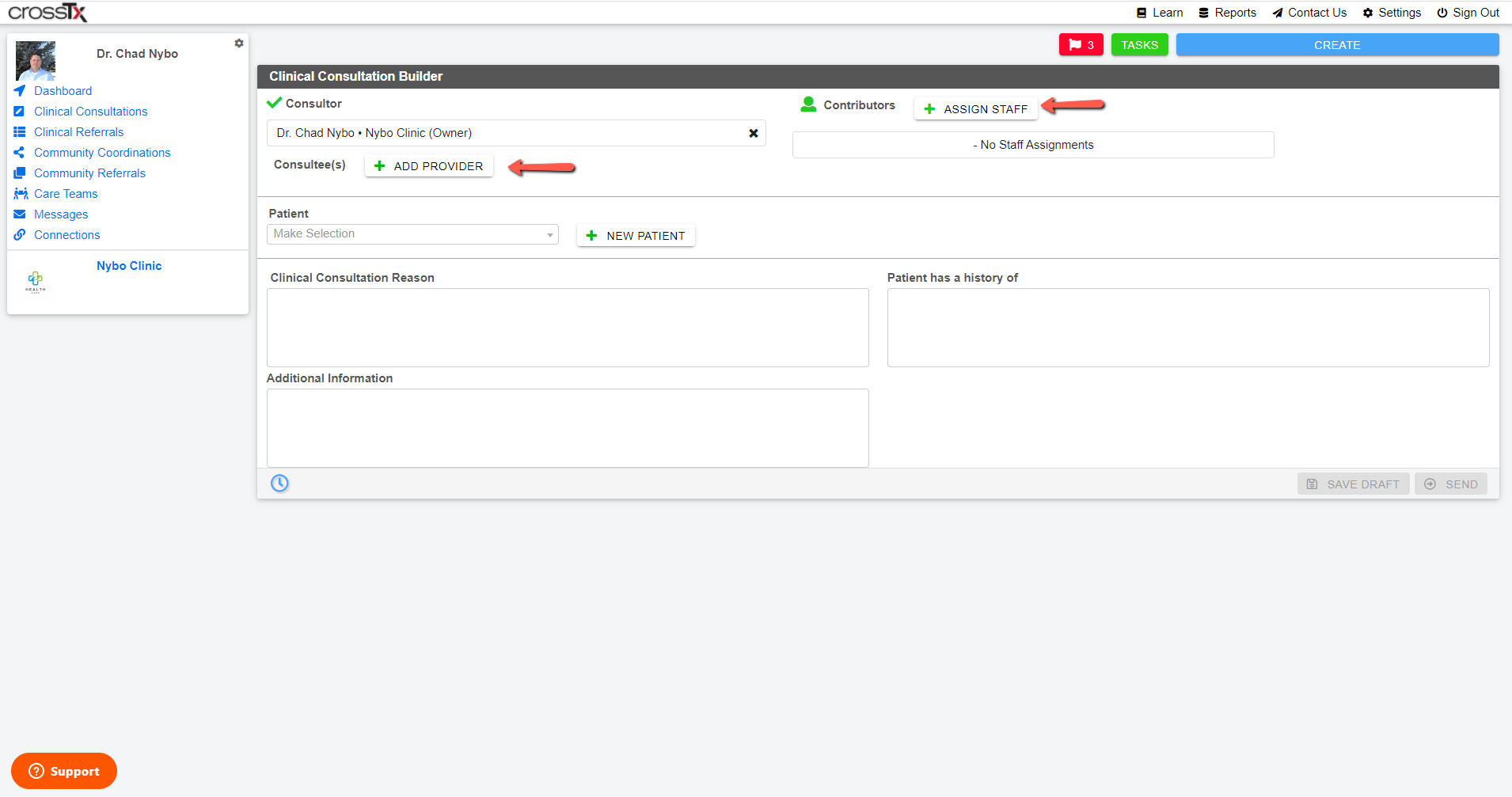Click the Messages envelope icon
Image resolution: width=1512 pixels, height=797 pixels.
(x=20, y=214)
